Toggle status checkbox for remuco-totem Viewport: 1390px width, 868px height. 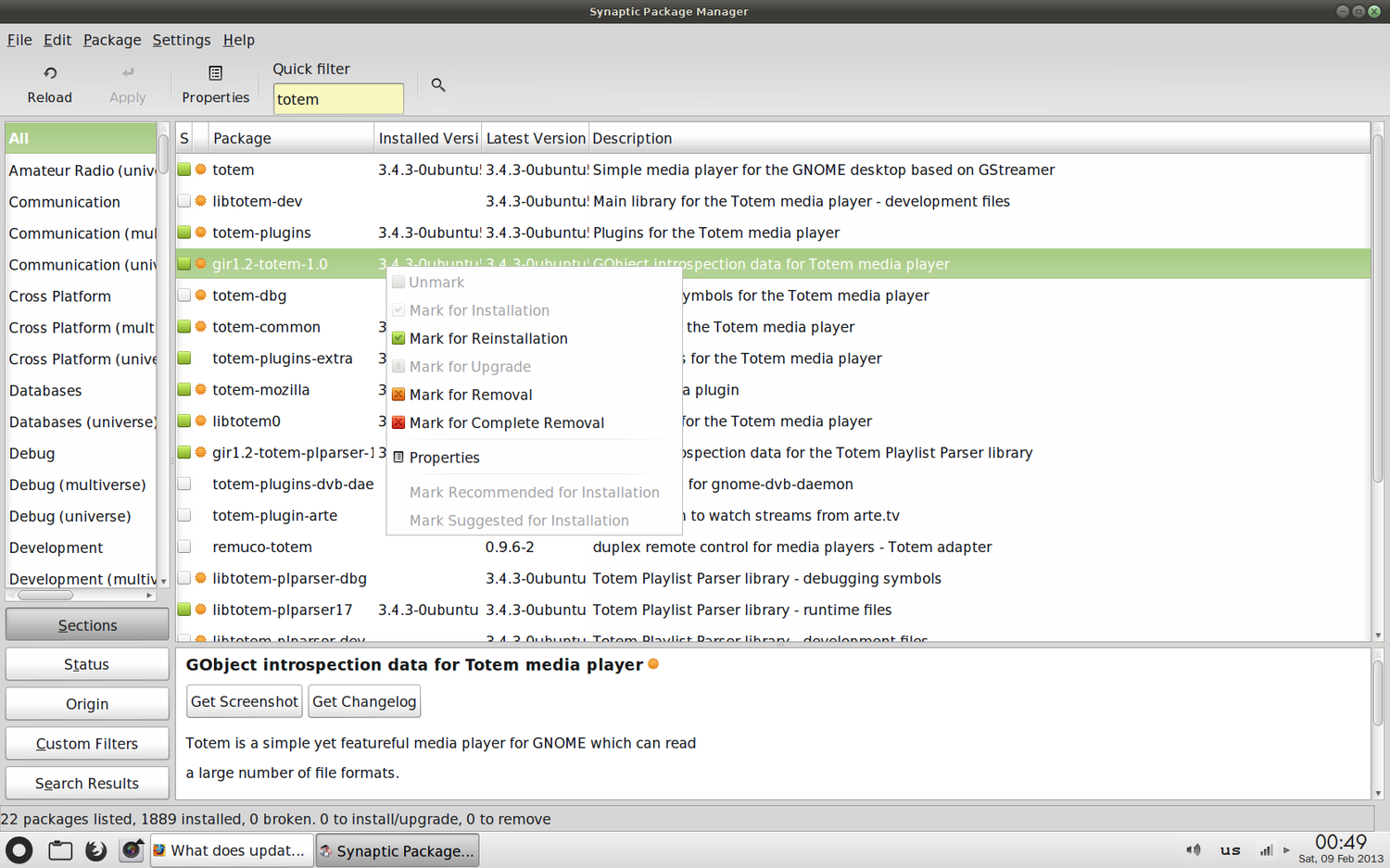pos(184,547)
